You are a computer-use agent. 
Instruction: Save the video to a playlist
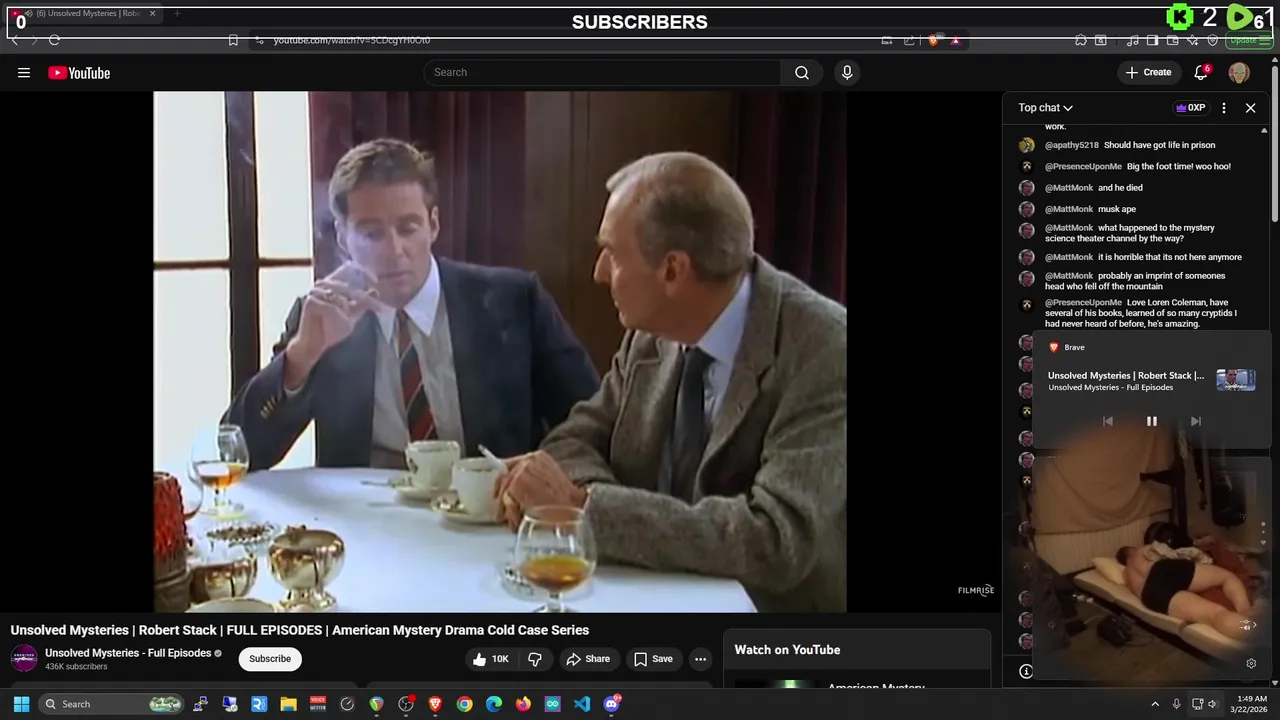point(653,659)
